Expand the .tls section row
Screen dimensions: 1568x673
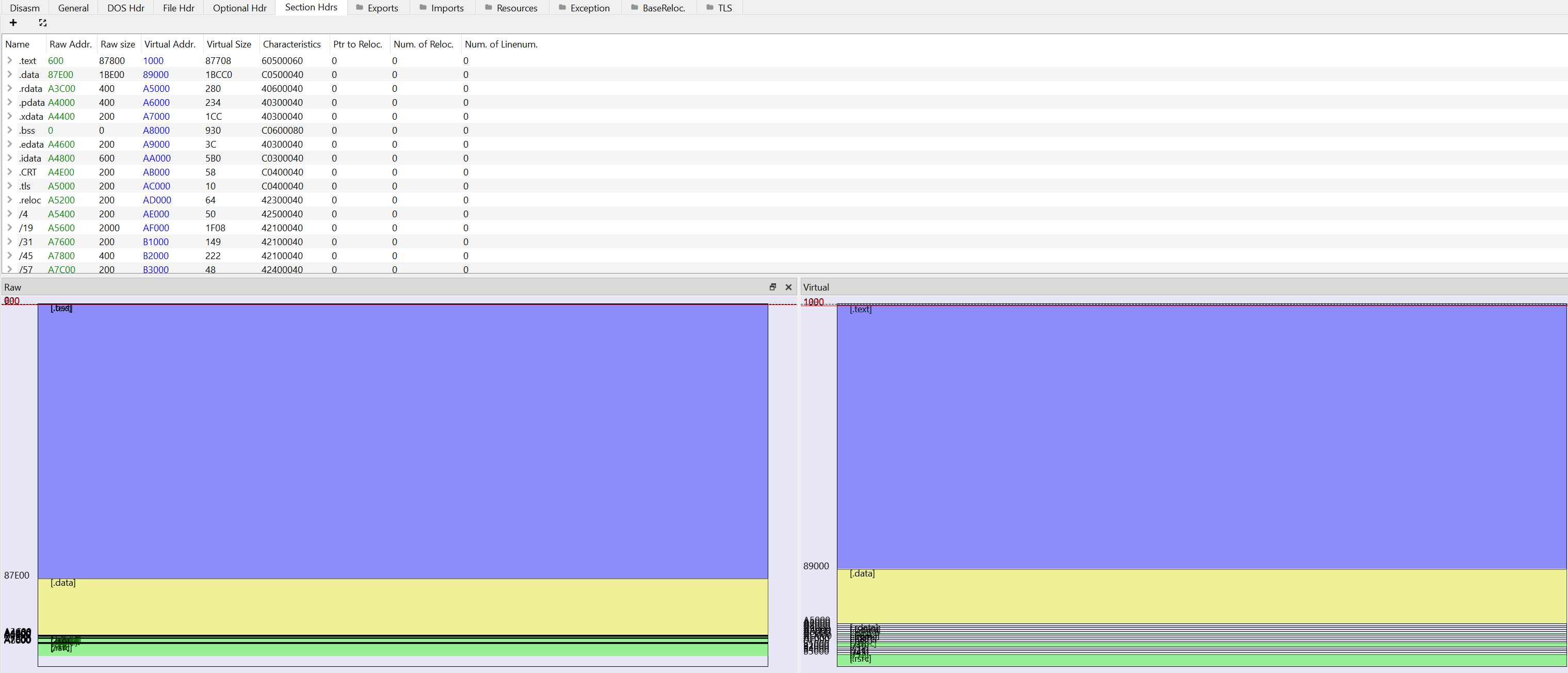pyautogui.click(x=10, y=186)
